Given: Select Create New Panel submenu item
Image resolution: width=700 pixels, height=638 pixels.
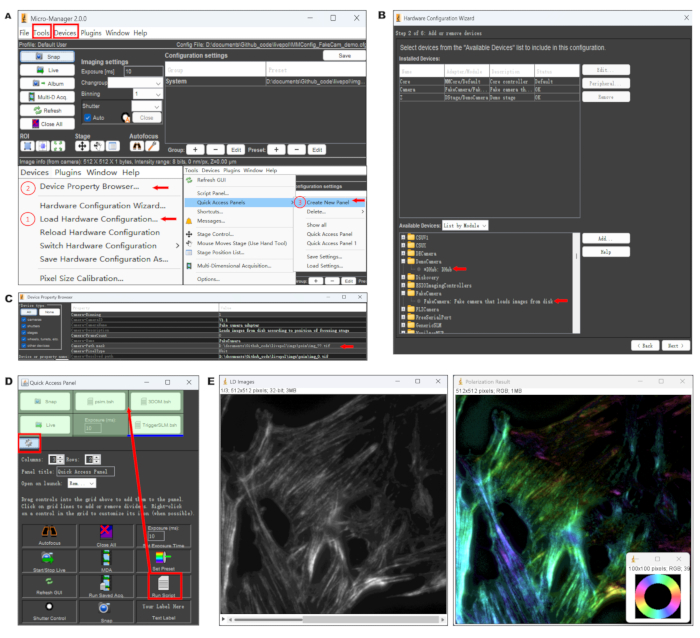Looking at the screenshot, I should coord(328,202).
